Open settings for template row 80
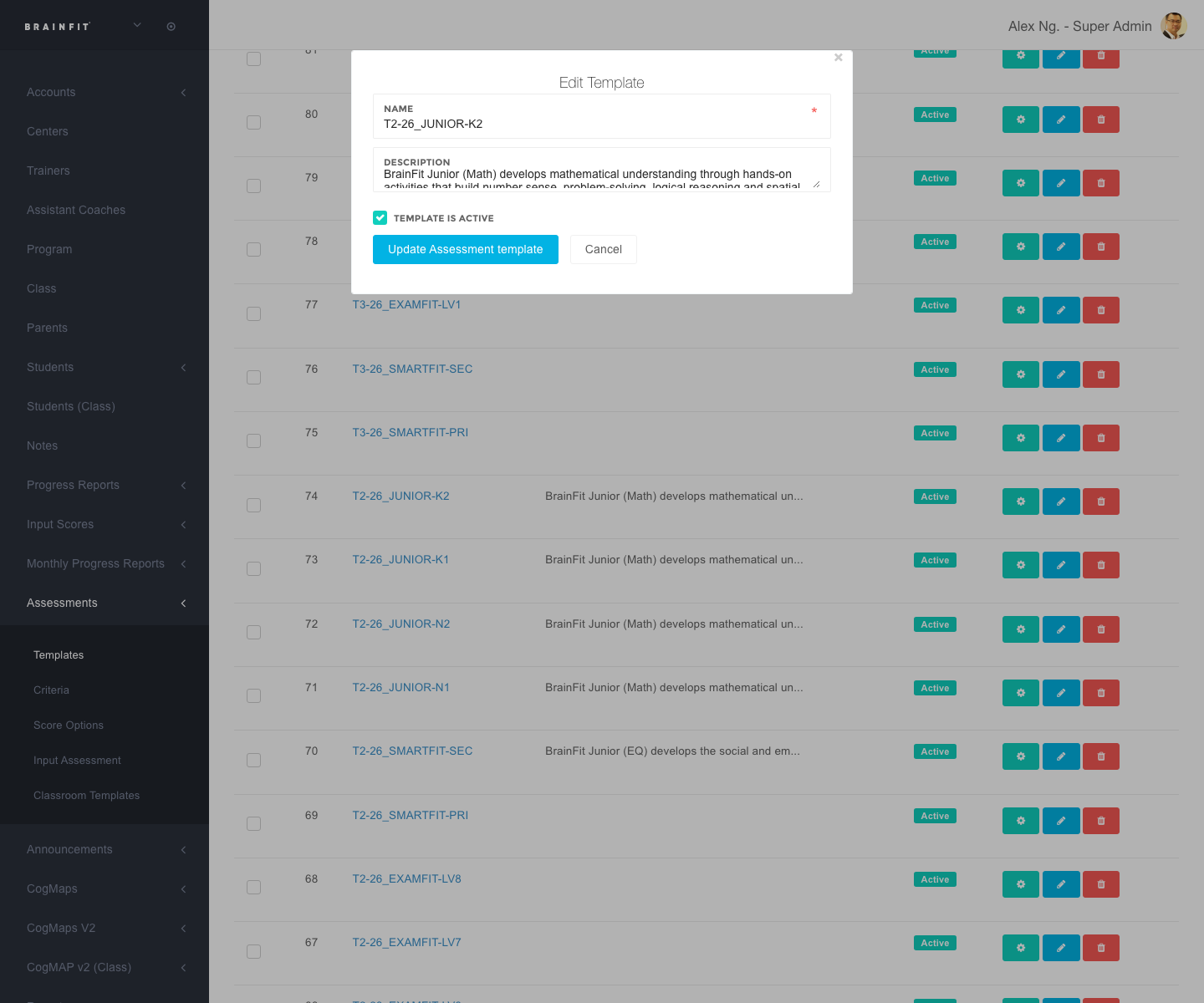The width and height of the screenshot is (1204, 1003). coord(1021,120)
